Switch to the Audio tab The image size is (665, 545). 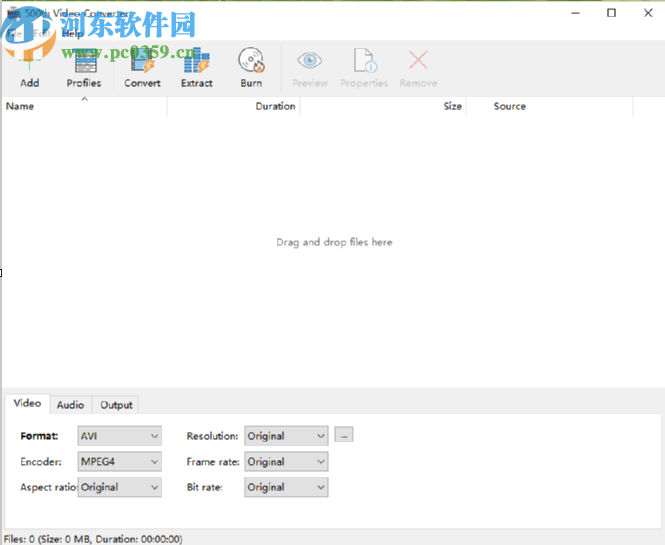(70, 405)
